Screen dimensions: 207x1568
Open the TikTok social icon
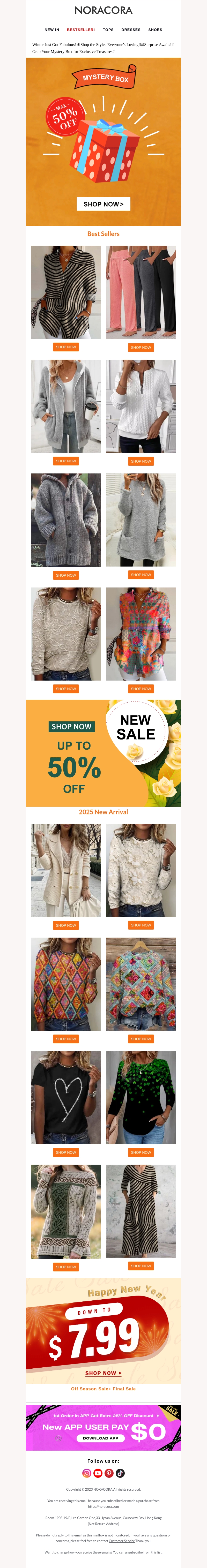coord(120,1473)
